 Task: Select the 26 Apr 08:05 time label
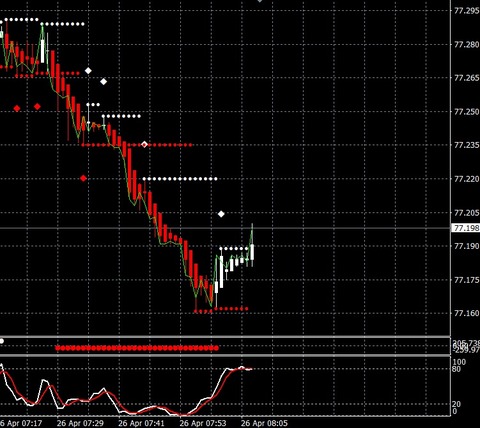[x=264, y=423]
